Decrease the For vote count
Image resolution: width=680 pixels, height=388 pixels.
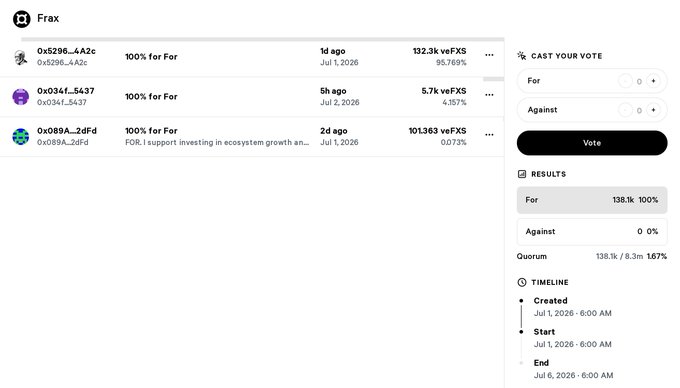625,81
